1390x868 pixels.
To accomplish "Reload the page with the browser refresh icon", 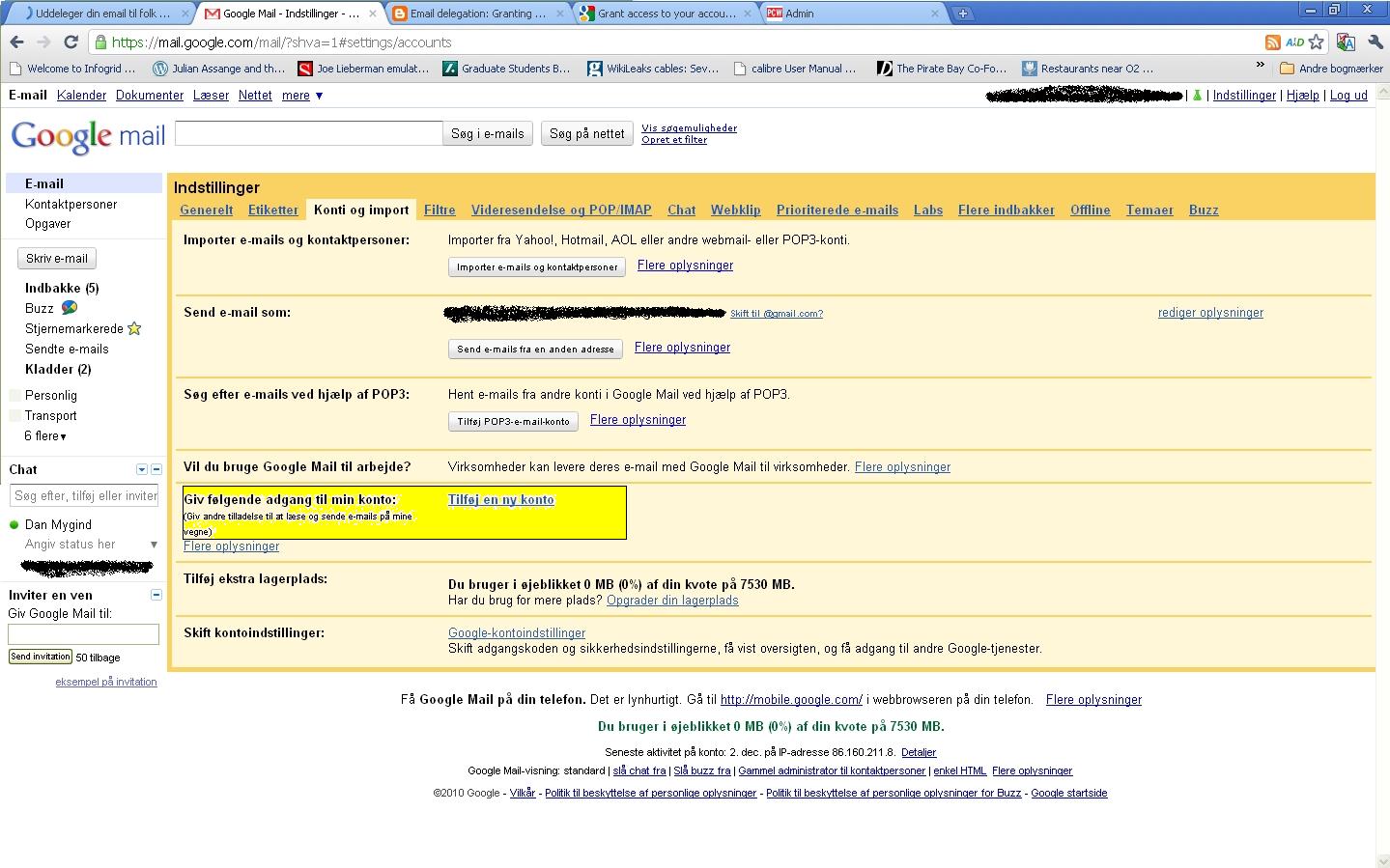I will [71, 42].
